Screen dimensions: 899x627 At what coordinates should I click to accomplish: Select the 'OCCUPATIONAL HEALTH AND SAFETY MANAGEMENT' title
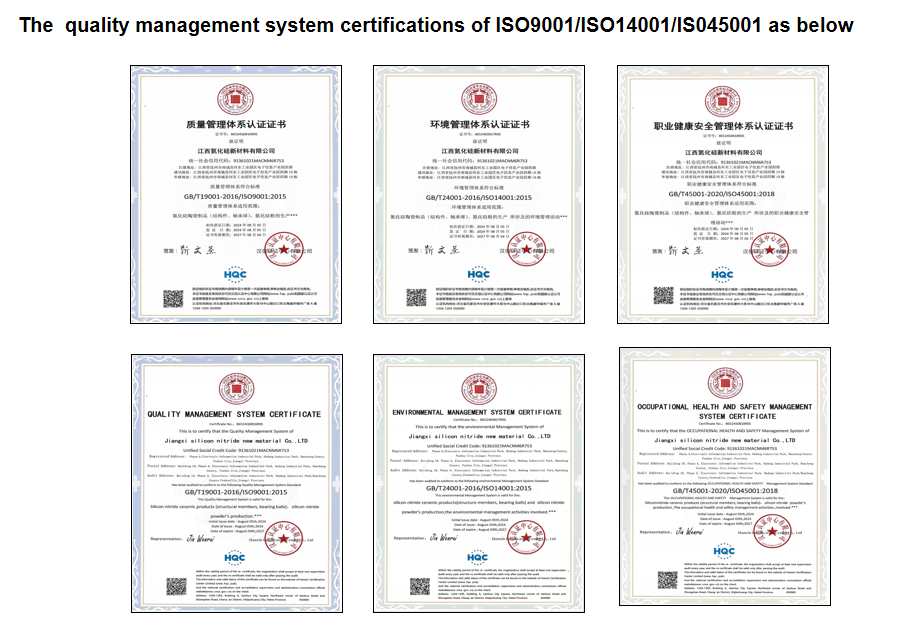click(x=725, y=407)
